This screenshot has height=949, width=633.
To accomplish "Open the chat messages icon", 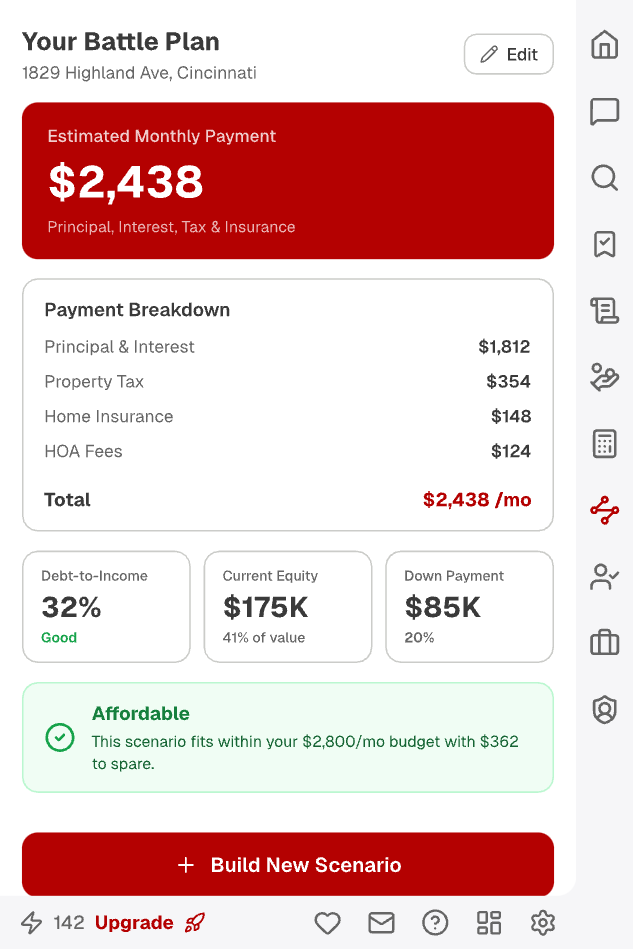I will (x=604, y=112).
